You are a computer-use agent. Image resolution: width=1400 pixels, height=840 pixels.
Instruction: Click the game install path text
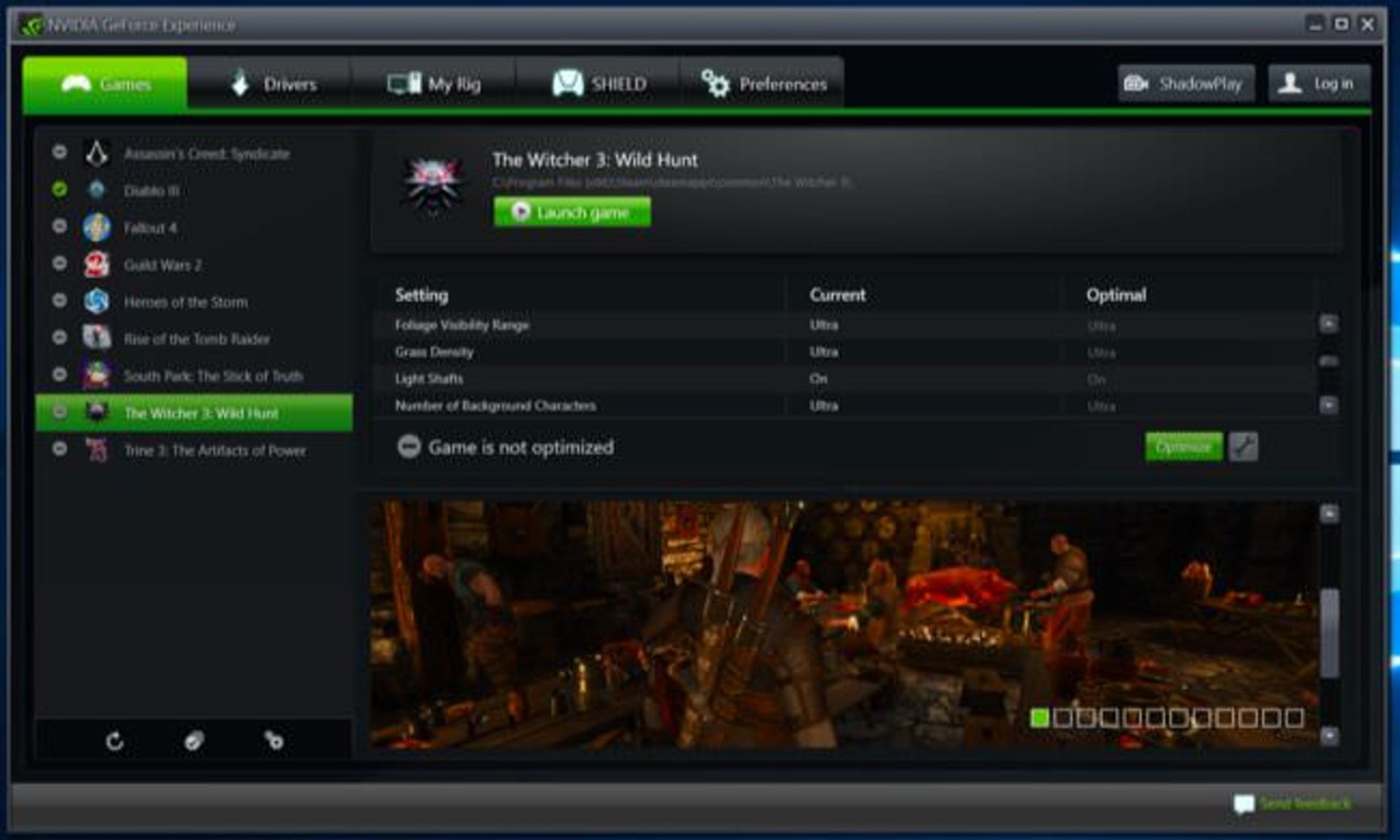coord(672,182)
